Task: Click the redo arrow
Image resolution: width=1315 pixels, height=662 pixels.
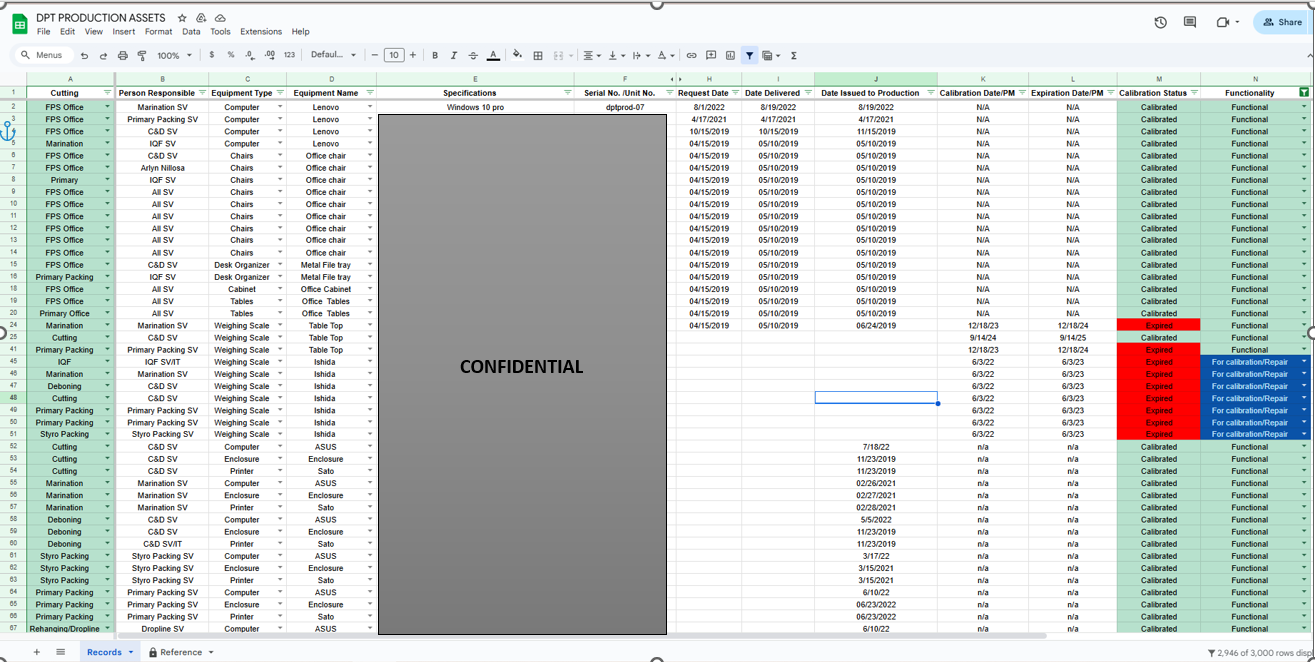Action: pyautogui.click(x=104, y=56)
